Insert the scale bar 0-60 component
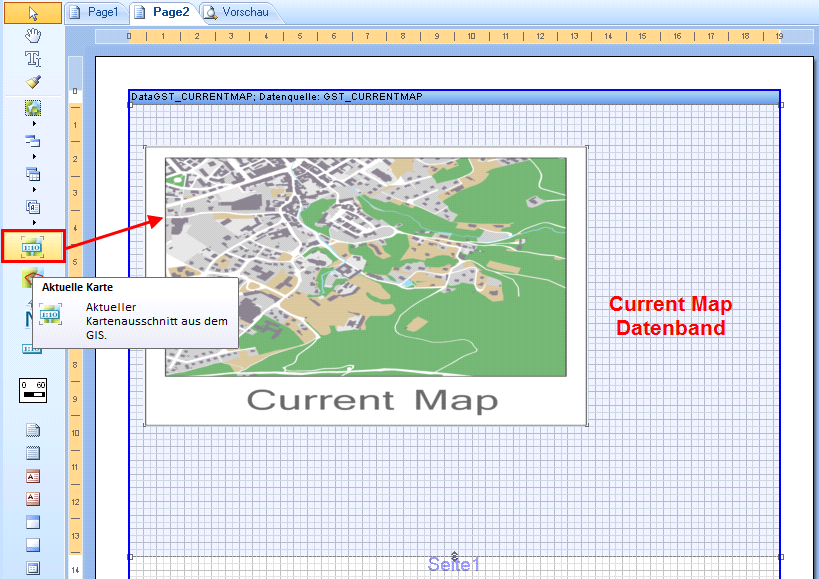Screen dimensions: 819x579 (33, 390)
